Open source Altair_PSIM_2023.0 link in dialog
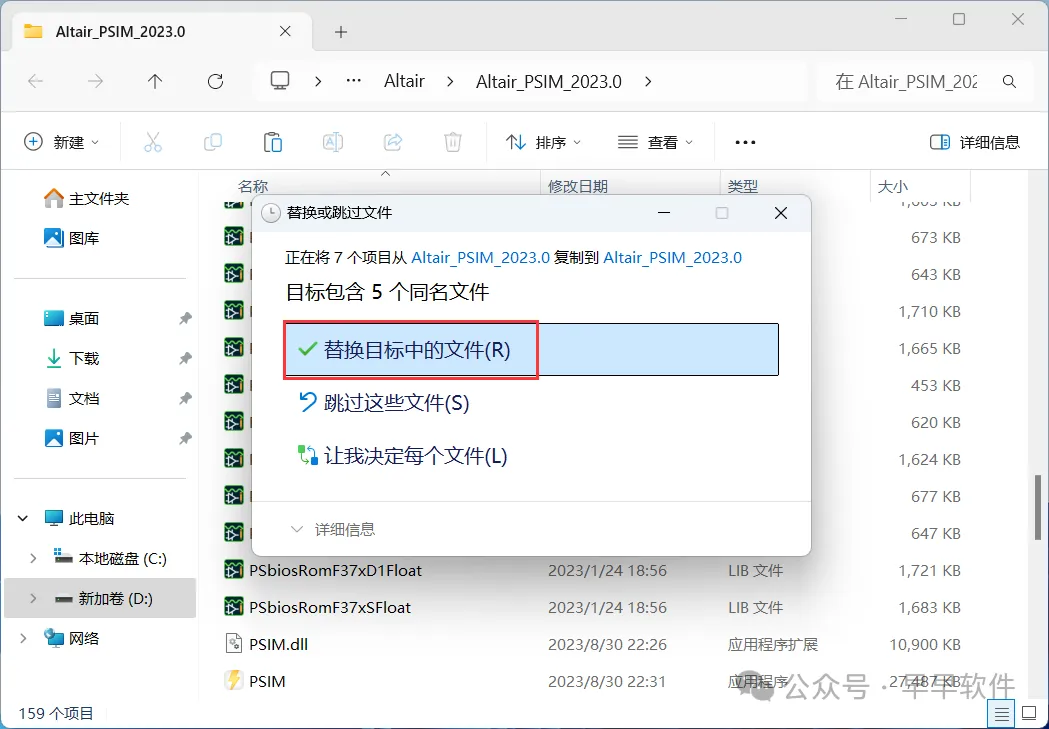 [x=480, y=257]
